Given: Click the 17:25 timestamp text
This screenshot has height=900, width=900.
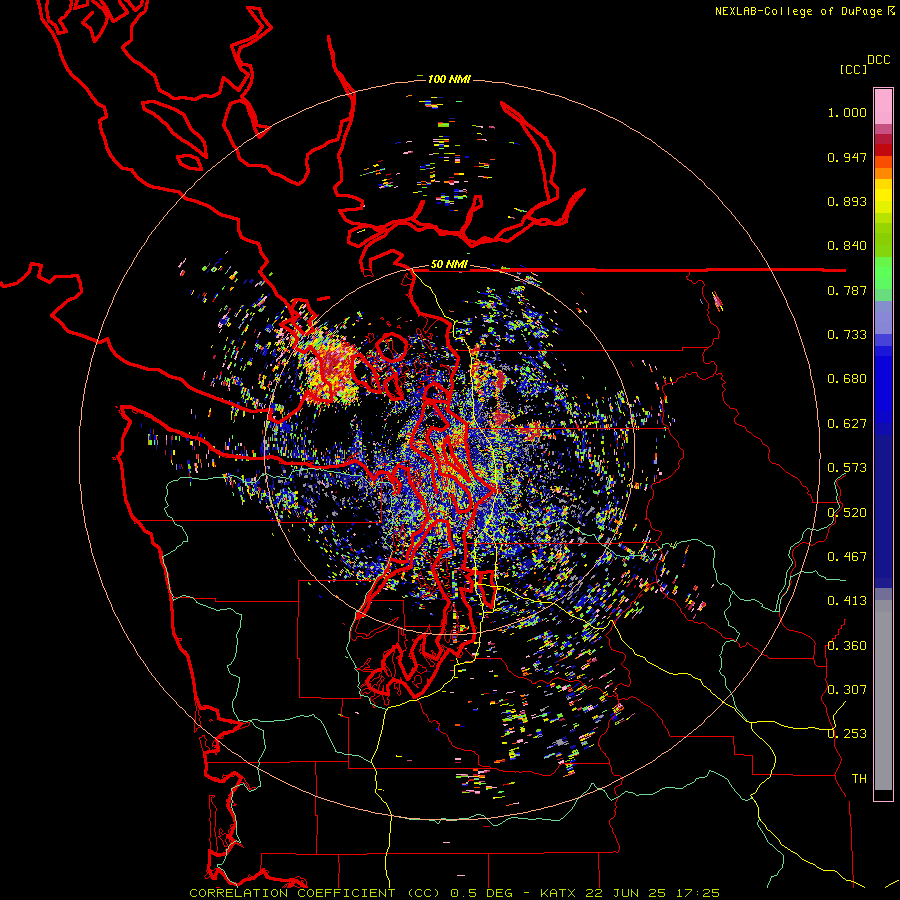Looking at the screenshot, I should pyautogui.click(x=698, y=893).
